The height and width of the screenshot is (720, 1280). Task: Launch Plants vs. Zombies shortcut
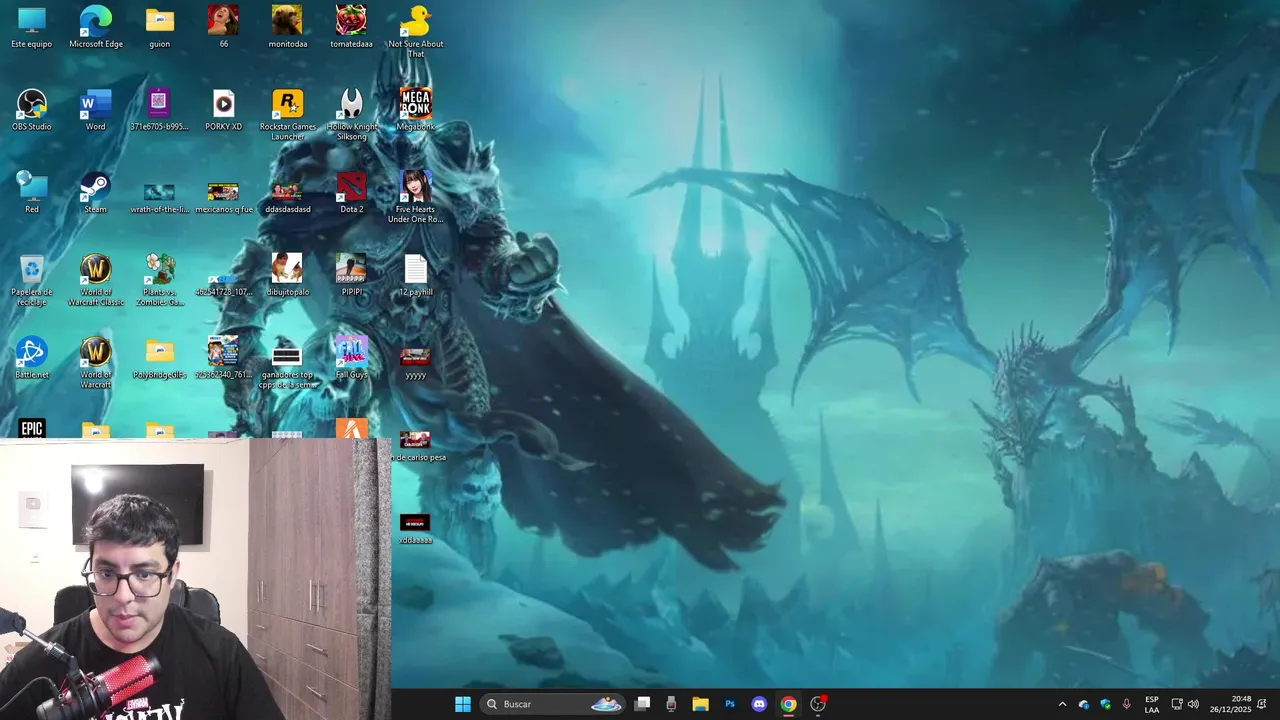point(159,280)
